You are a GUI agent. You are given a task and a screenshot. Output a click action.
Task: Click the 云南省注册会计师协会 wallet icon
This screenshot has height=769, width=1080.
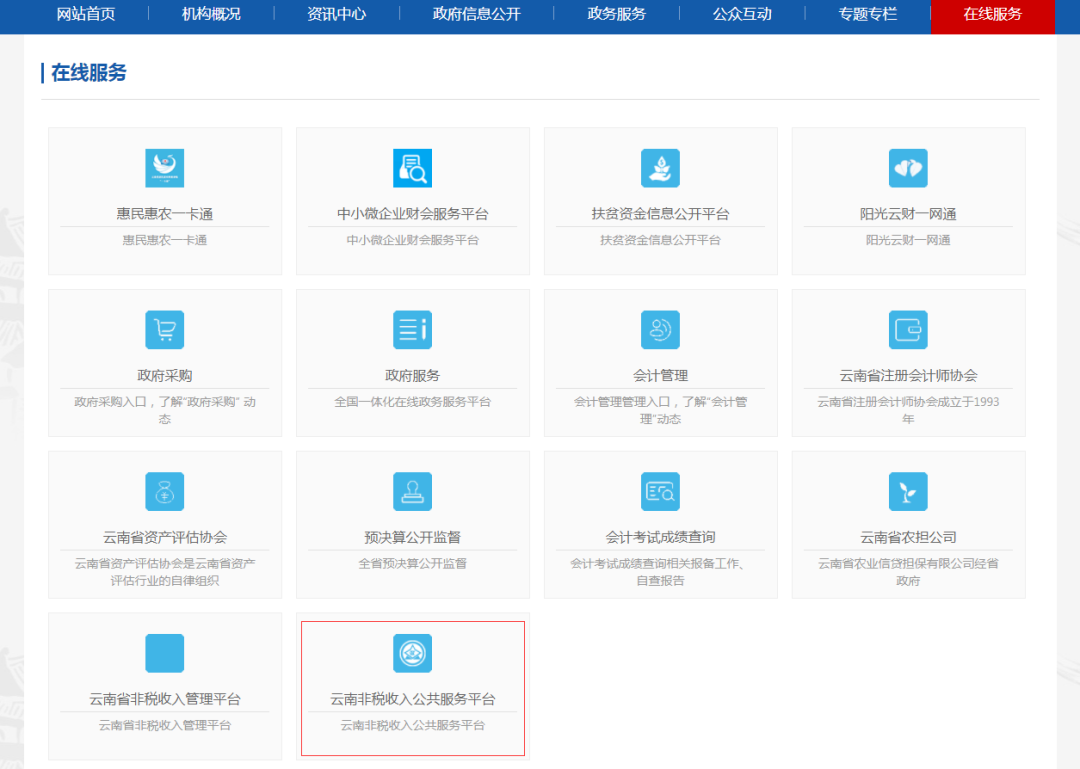click(908, 330)
